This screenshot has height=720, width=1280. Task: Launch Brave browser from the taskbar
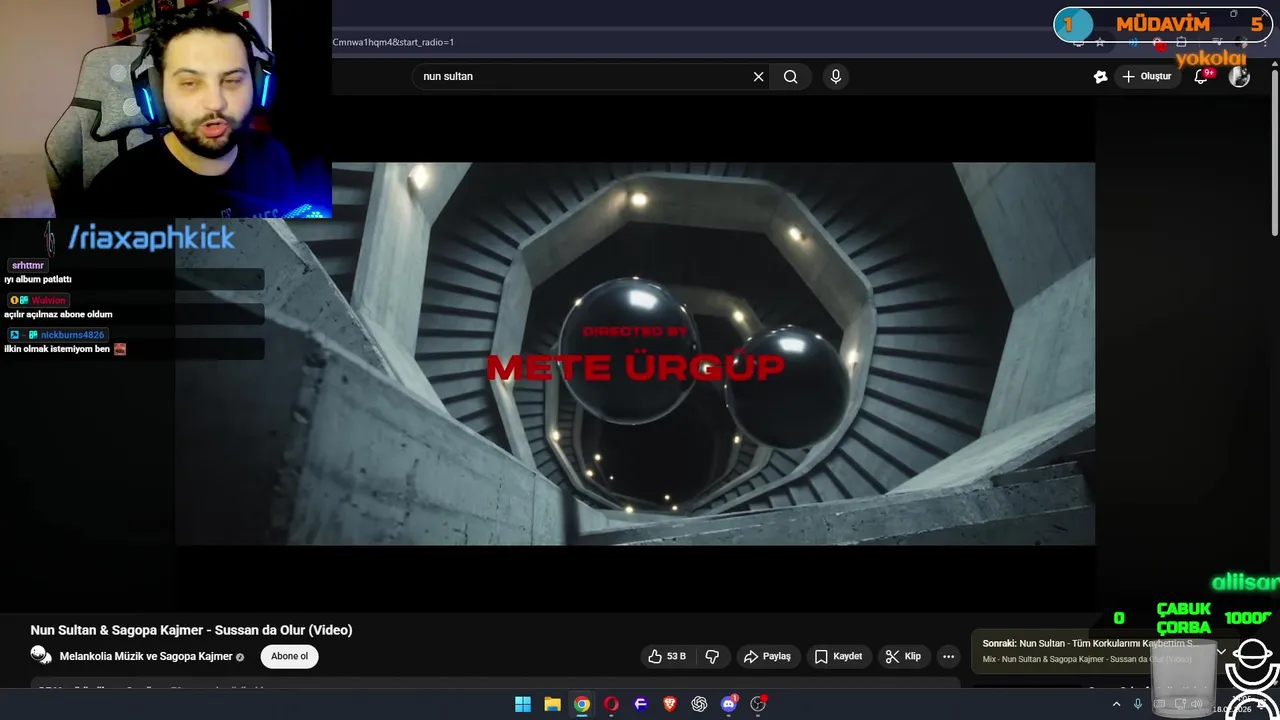(x=670, y=704)
